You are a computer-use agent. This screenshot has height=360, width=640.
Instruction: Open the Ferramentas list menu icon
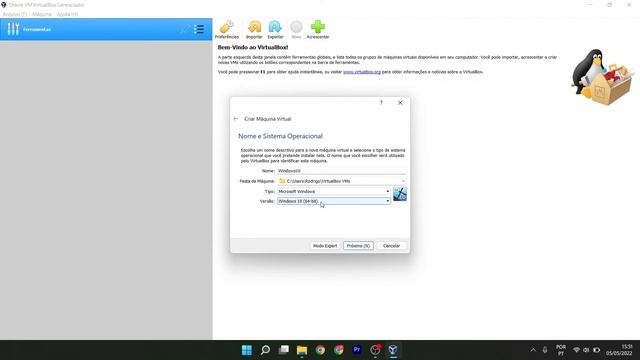click(x=199, y=29)
